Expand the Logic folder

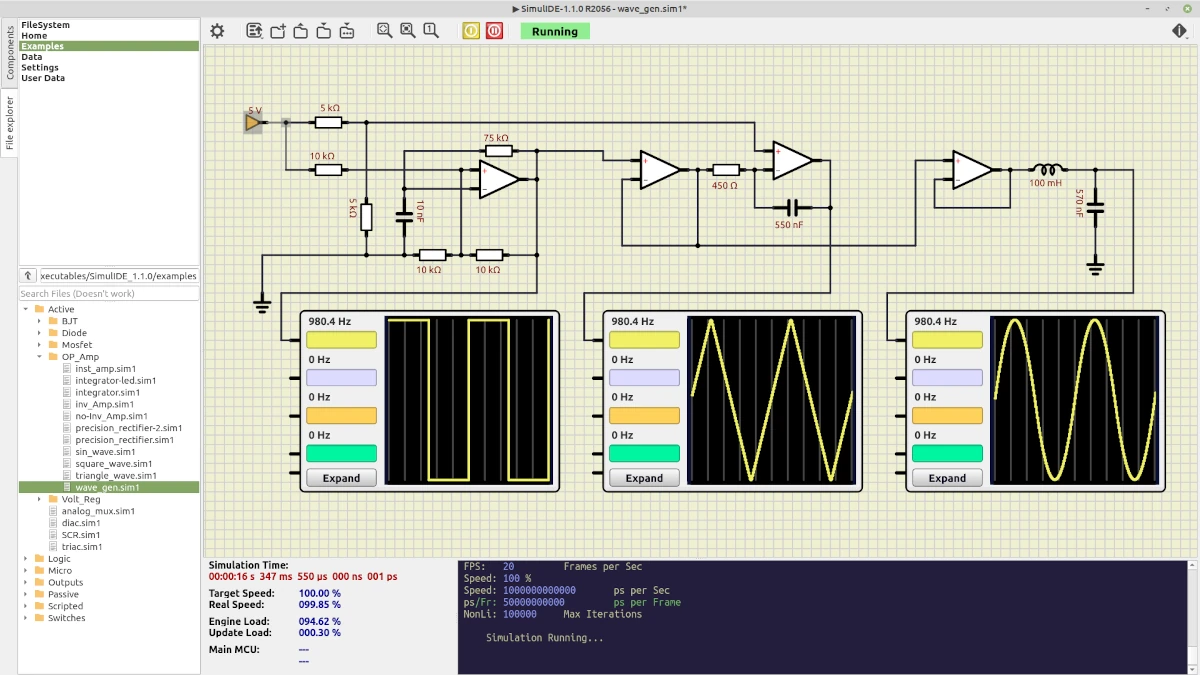26,559
